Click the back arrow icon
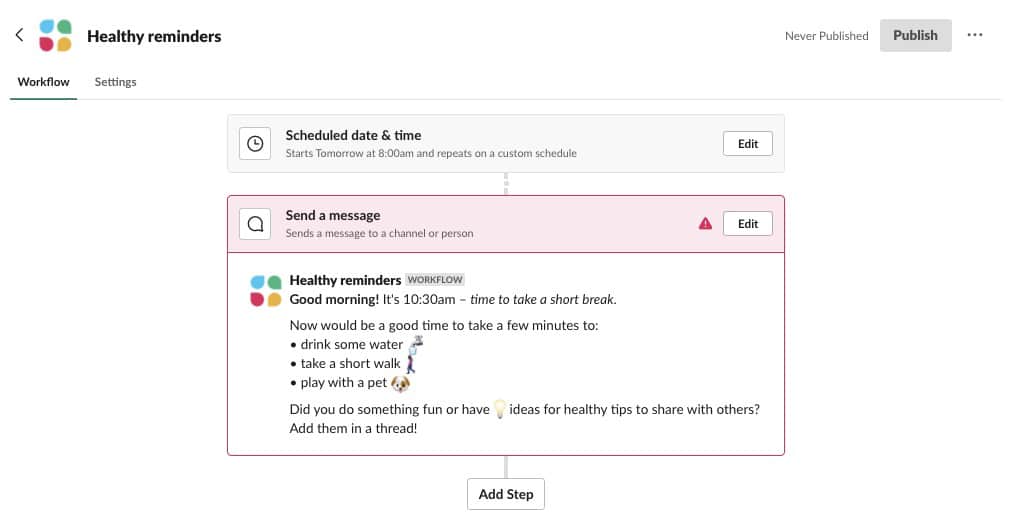 pyautogui.click(x=19, y=35)
